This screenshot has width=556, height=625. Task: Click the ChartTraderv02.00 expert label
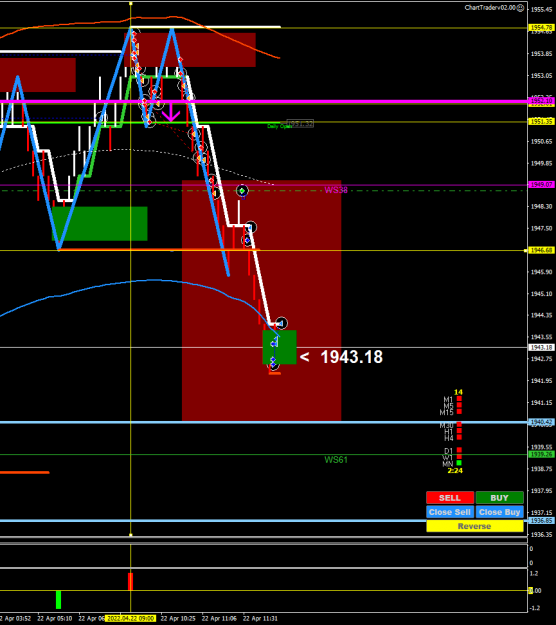[x=490, y=8]
